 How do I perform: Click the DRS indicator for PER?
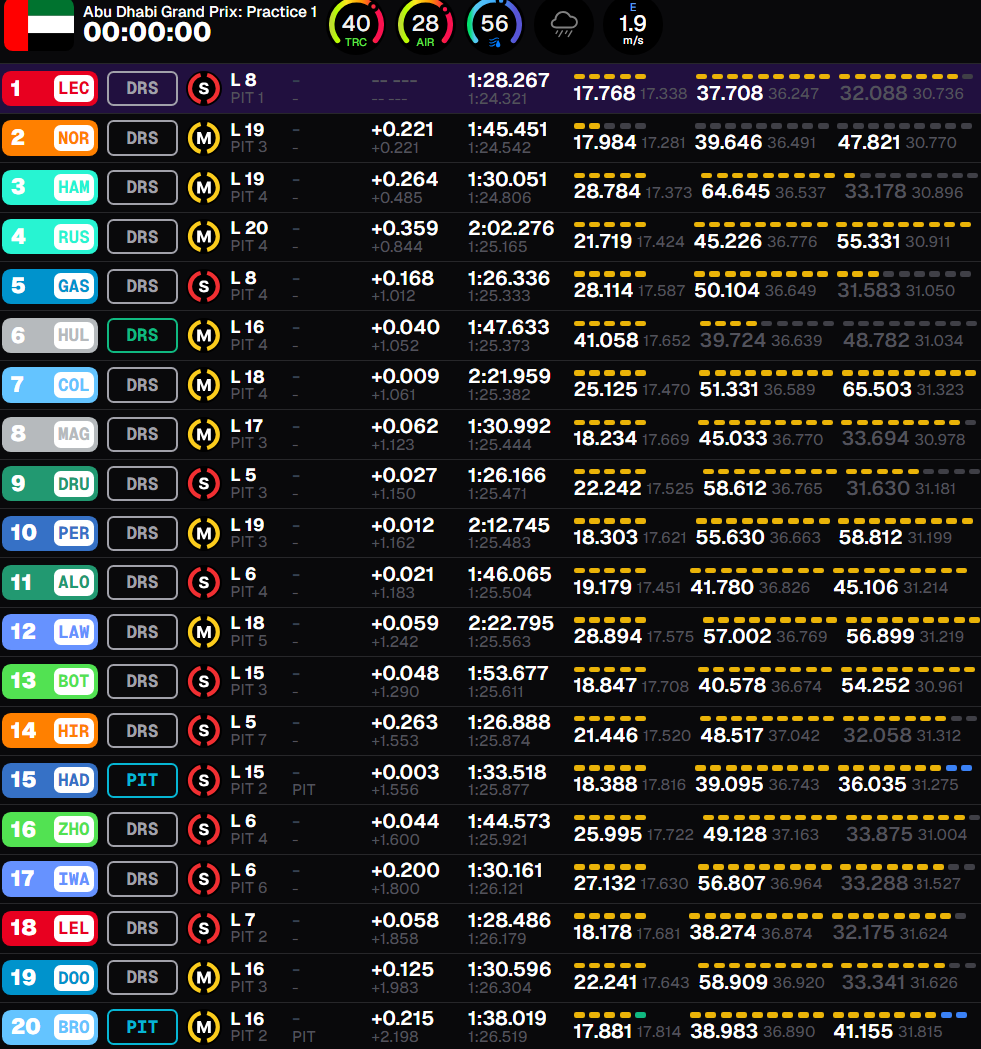143,533
